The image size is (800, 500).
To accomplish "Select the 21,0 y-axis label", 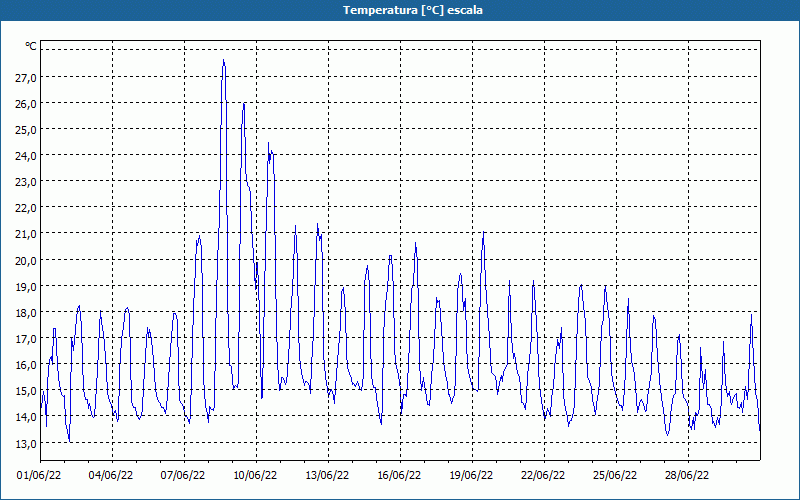I will click(x=26, y=234).
